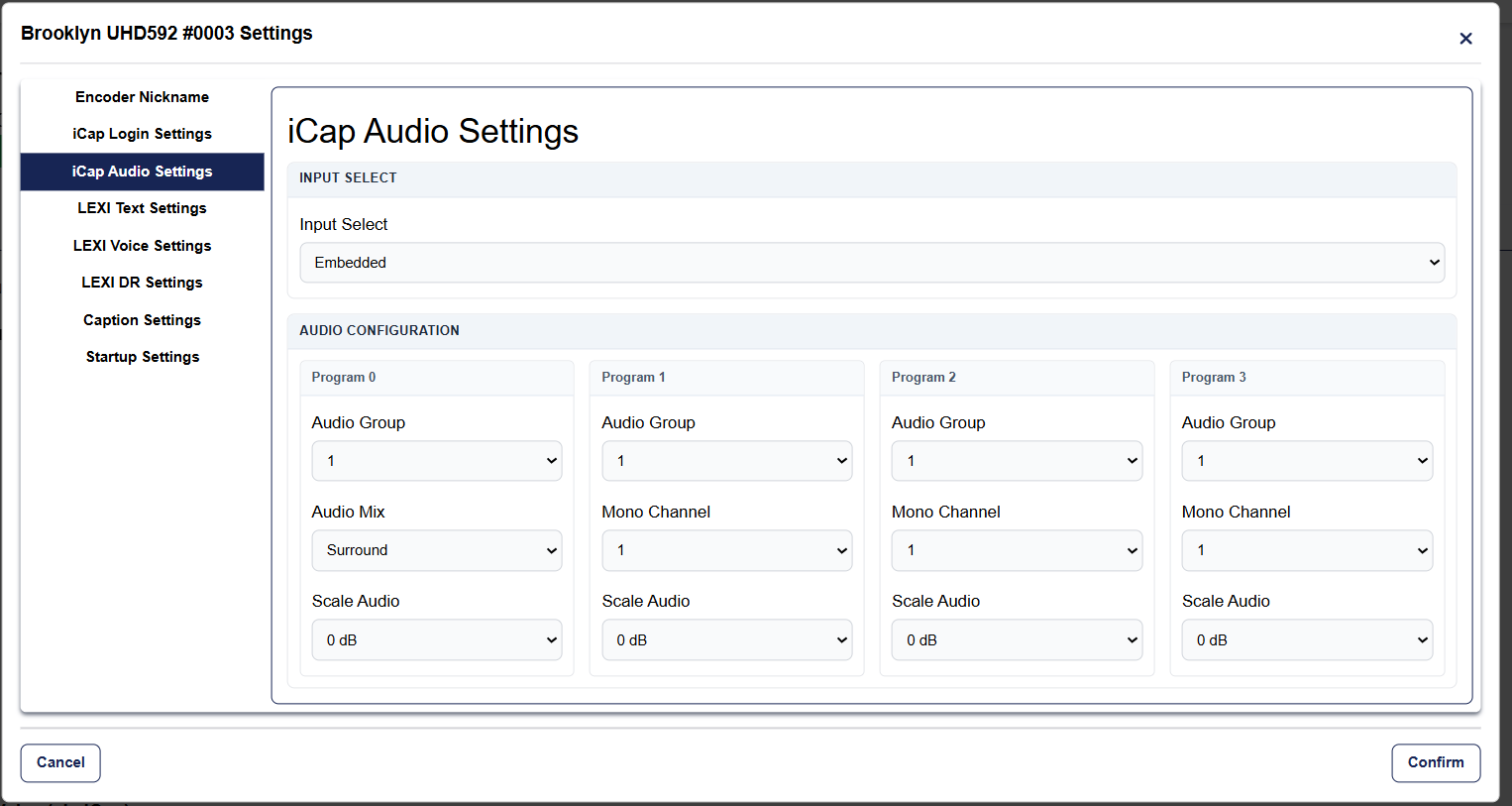This screenshot has height=806, width=1512.
Task: Open Program 1 Audio Group dropdown
Action: pyautogui.click(x=727, y=461)
